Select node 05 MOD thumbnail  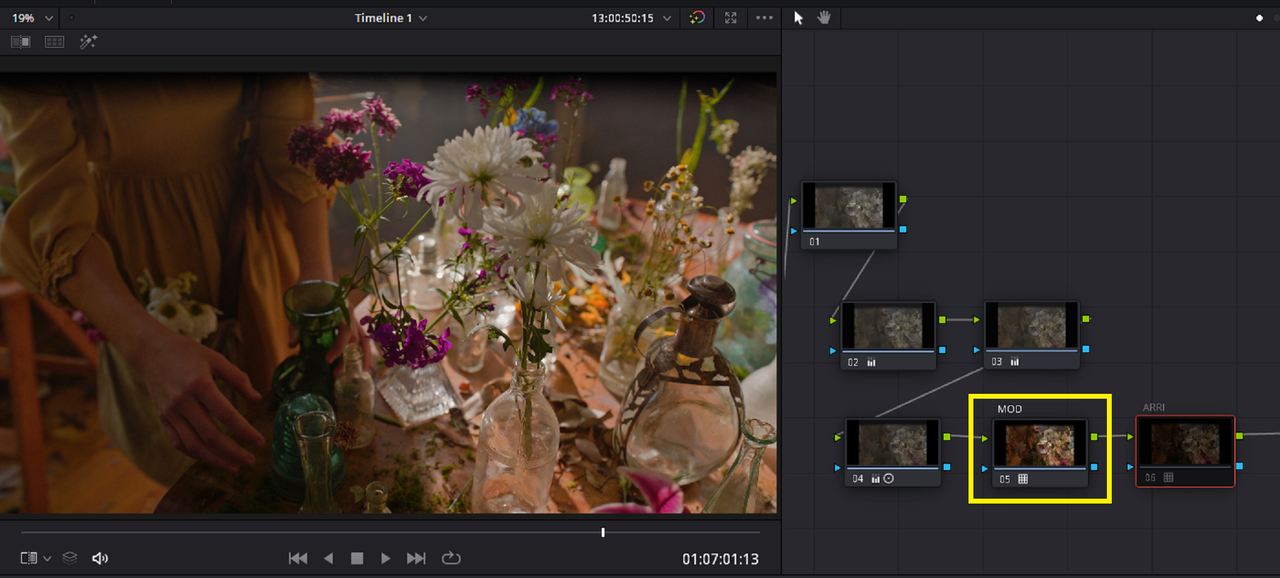(x=1040, y=444)
